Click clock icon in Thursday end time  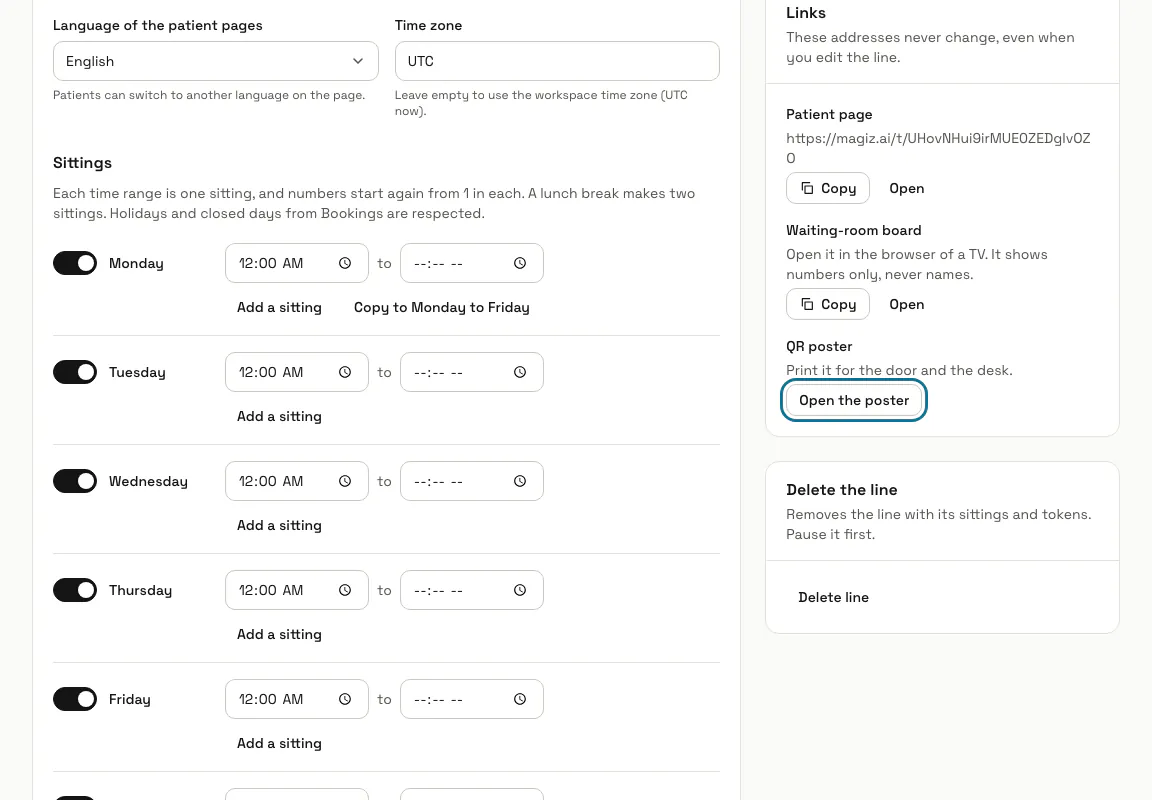coord(519,590)
